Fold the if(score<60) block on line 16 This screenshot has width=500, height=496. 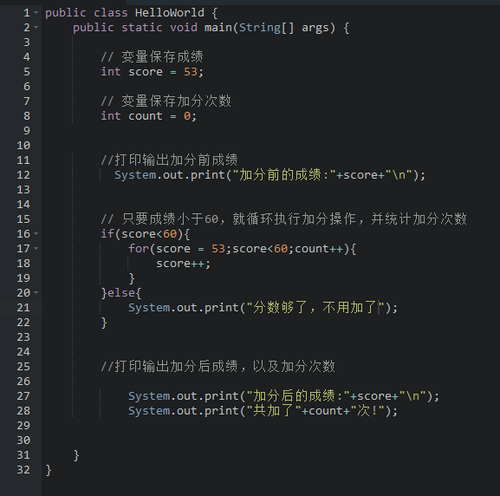[x=36, y=234]
